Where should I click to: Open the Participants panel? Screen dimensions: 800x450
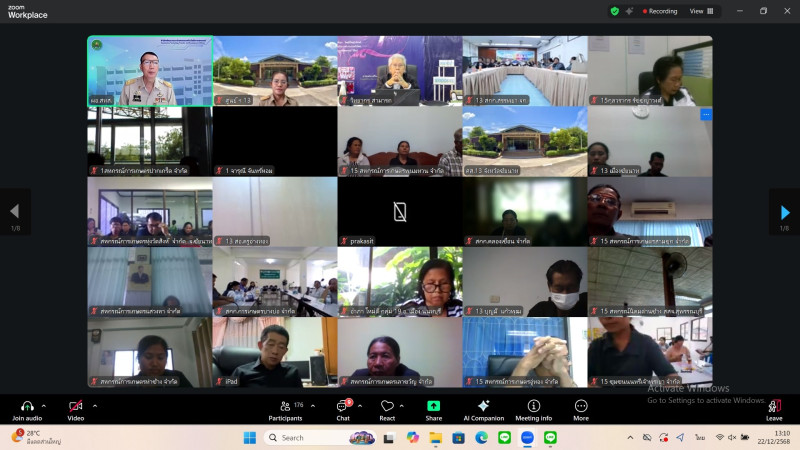(x=285, y=406)
